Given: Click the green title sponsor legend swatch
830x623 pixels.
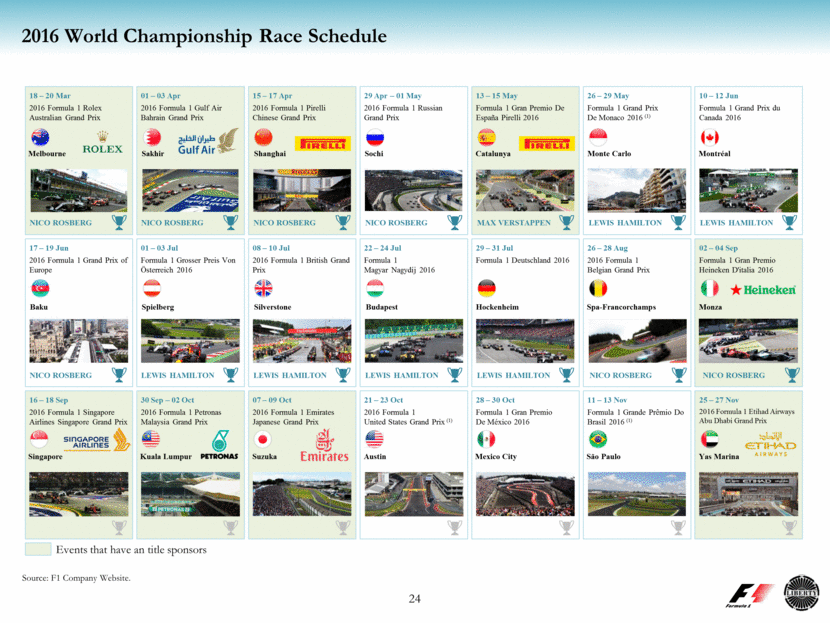Looking at the screenshot, I should click(37, 549).
